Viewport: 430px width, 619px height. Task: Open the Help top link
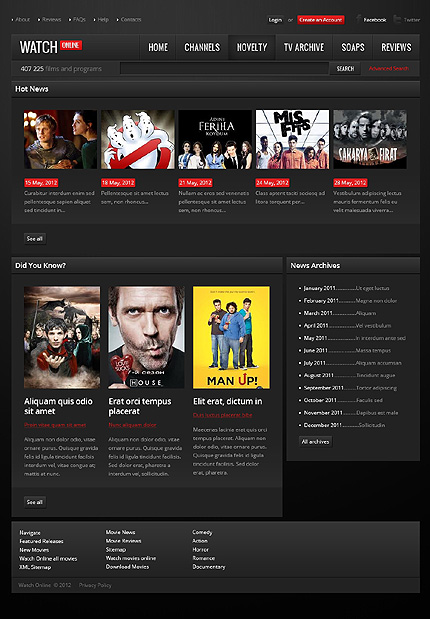pyautogui.click(x=103, y=19)
